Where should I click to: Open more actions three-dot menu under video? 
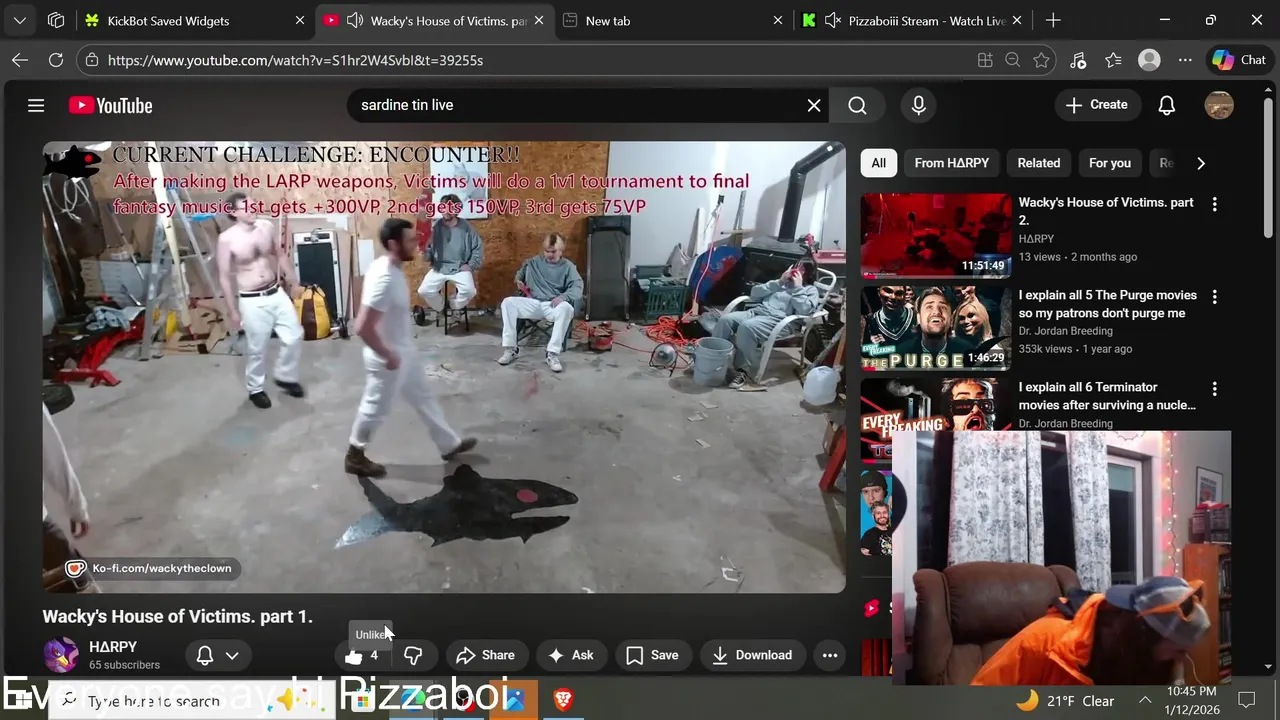pos(830,656)
